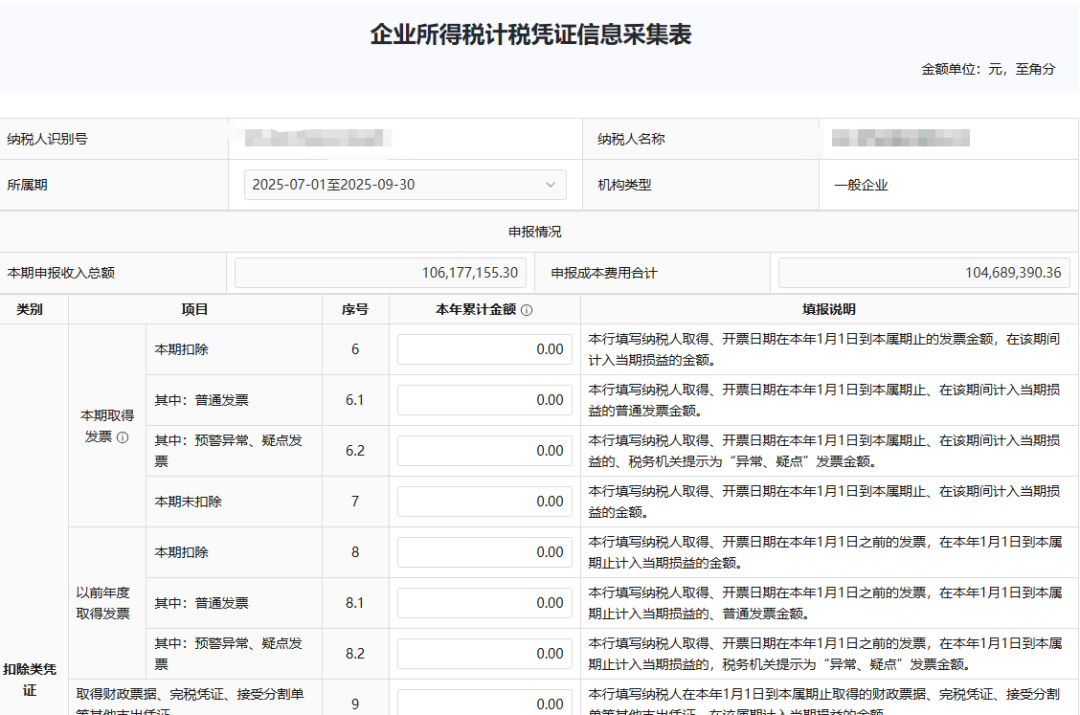Click the 填报说明 column header
This screenshot has width=1080, height=715.
tap(829, 310)
